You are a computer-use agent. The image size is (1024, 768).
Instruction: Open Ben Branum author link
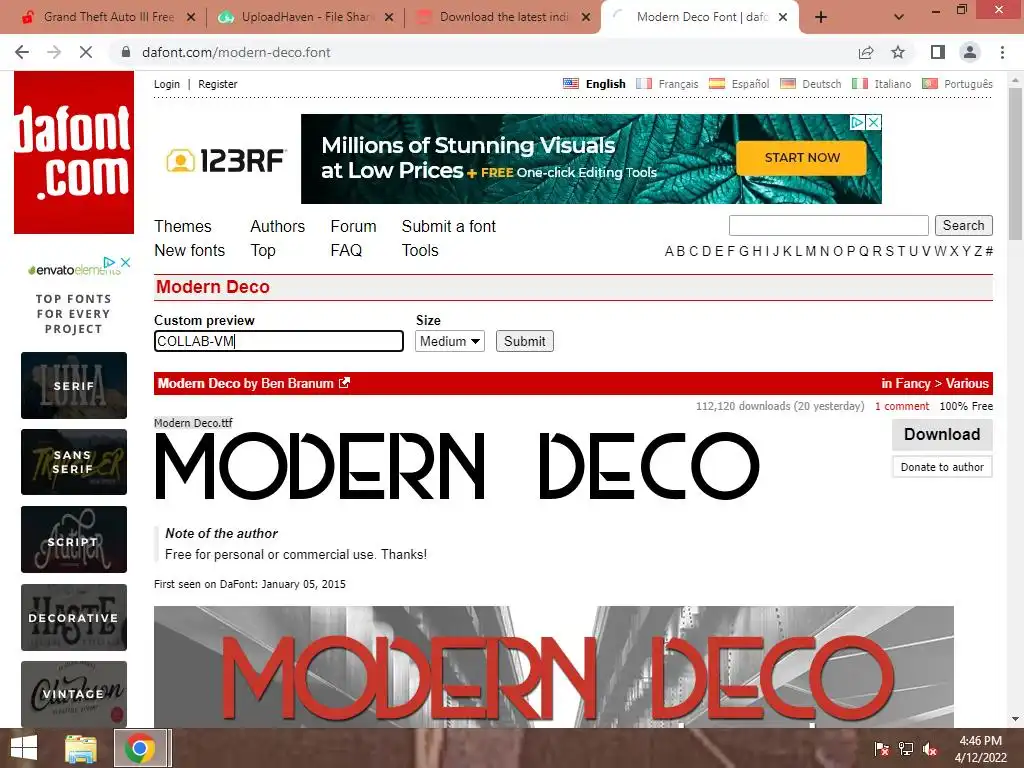pyautogui.click(x=297, y=383)
